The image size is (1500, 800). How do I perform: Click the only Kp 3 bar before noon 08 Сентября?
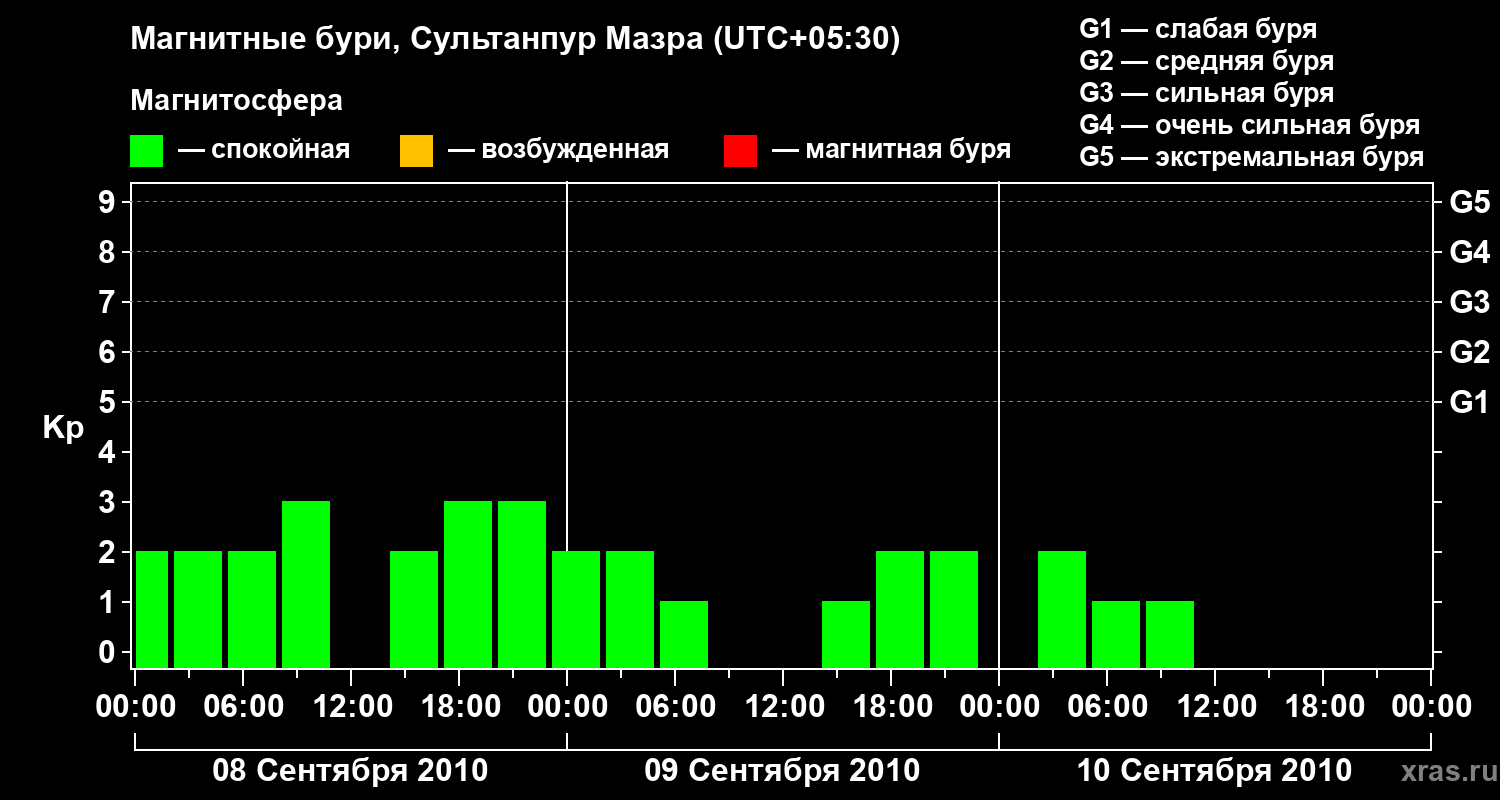pyautogui.click(x=306, y=584)
